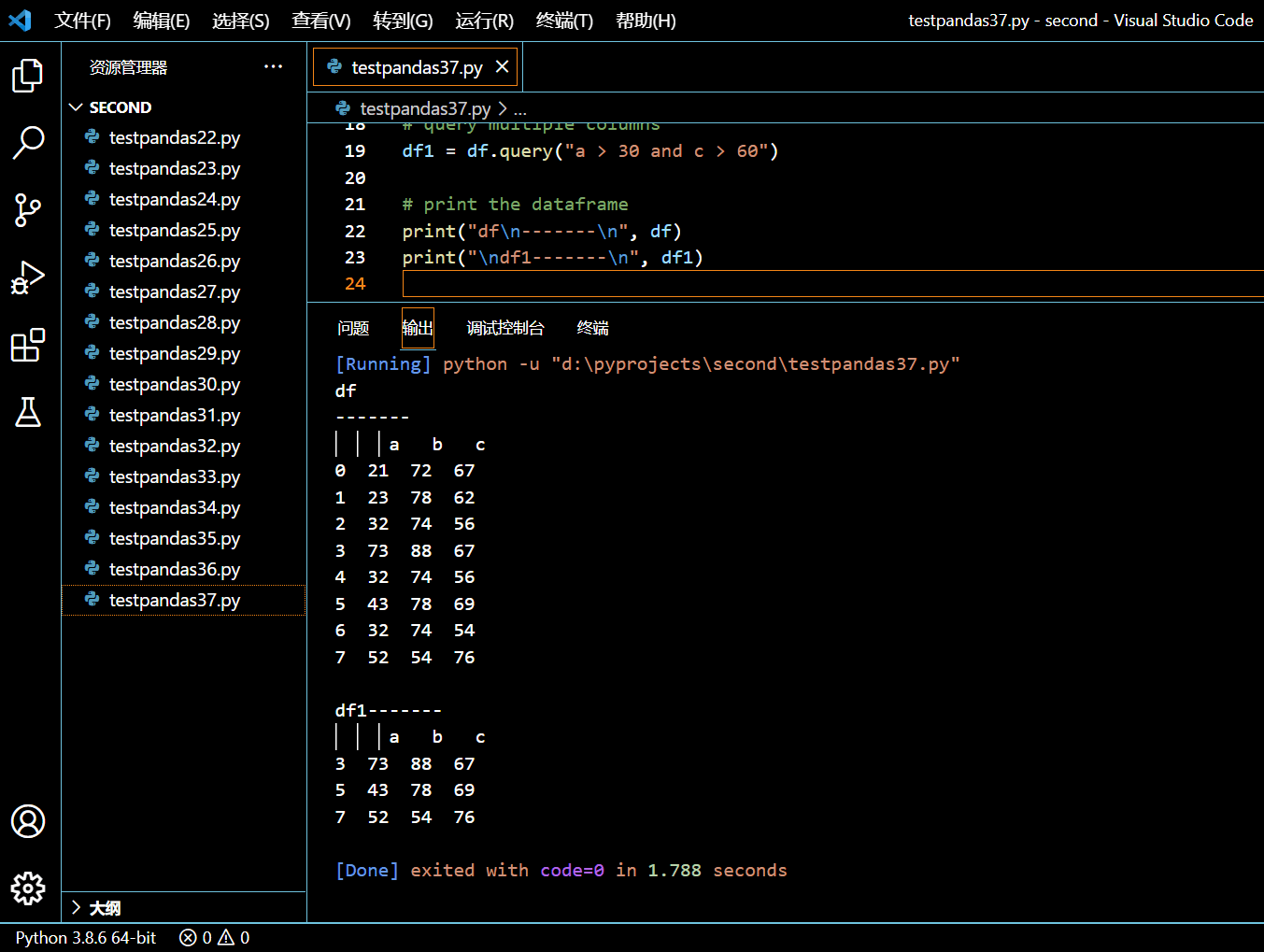Click the '# print the dataframe' comment
Screen dimensions: 1264x952
click(x=516, y=205)
